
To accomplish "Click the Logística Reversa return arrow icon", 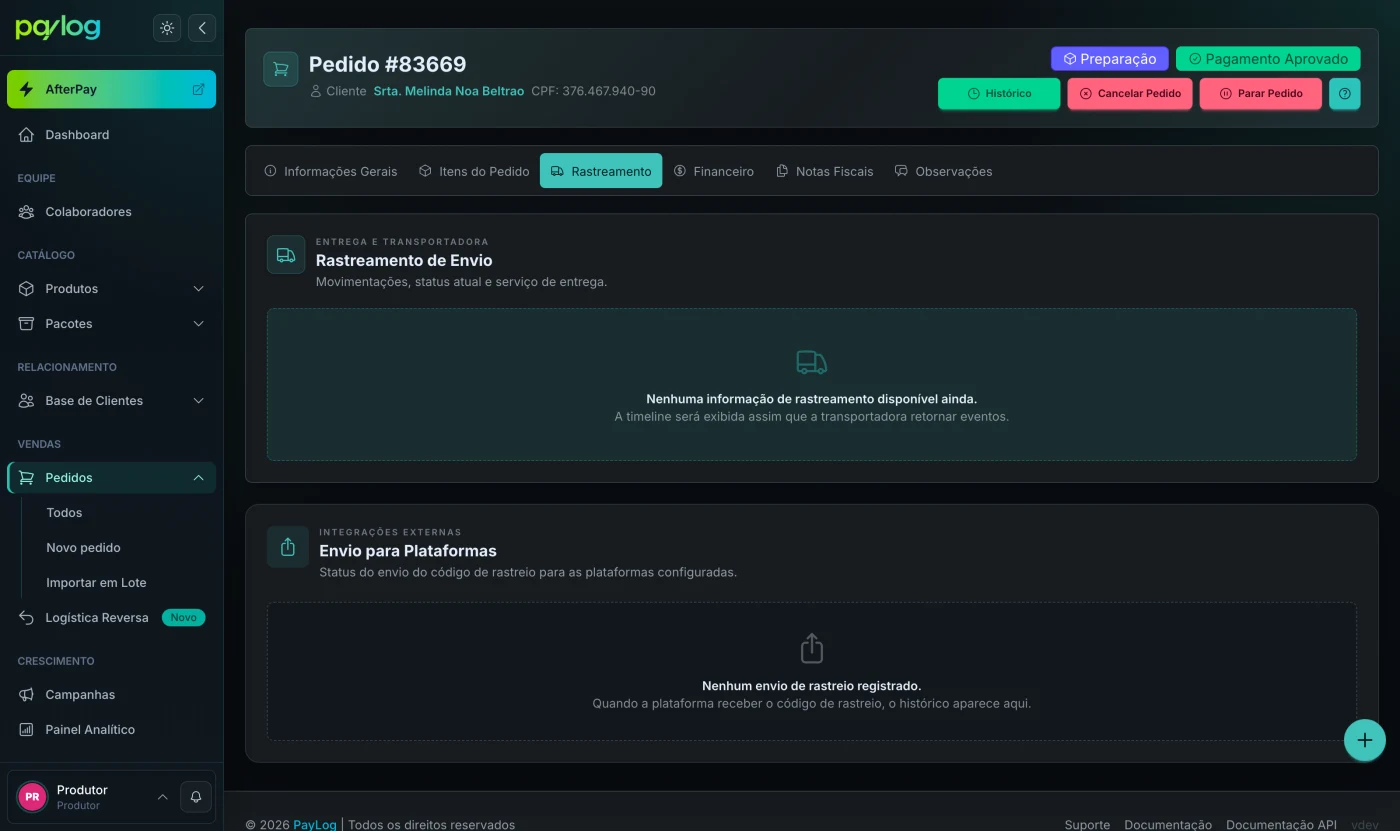I will coord(26,618).
